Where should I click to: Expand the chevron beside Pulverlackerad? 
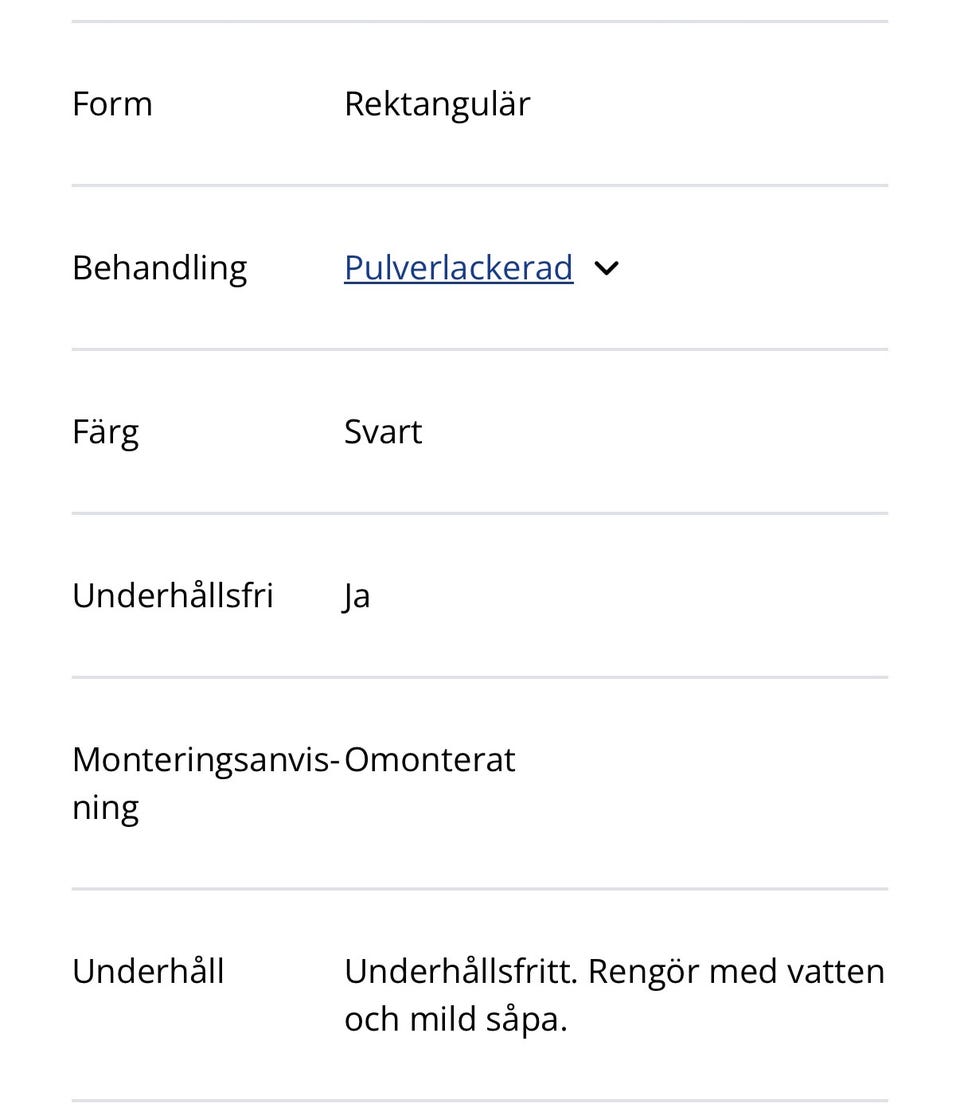pyautogui.click(x=606, y=268)
